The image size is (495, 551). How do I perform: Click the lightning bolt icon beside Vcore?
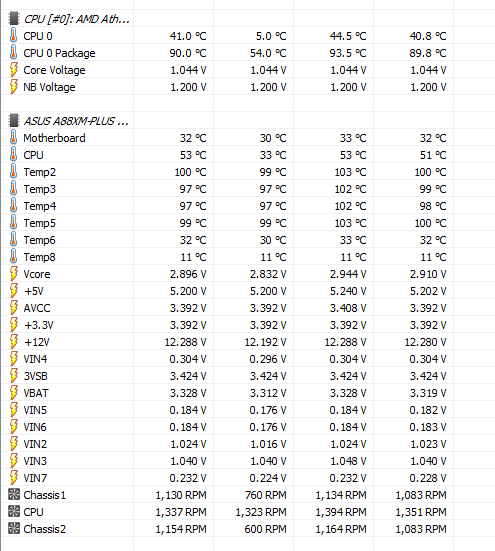click(13, 274)
